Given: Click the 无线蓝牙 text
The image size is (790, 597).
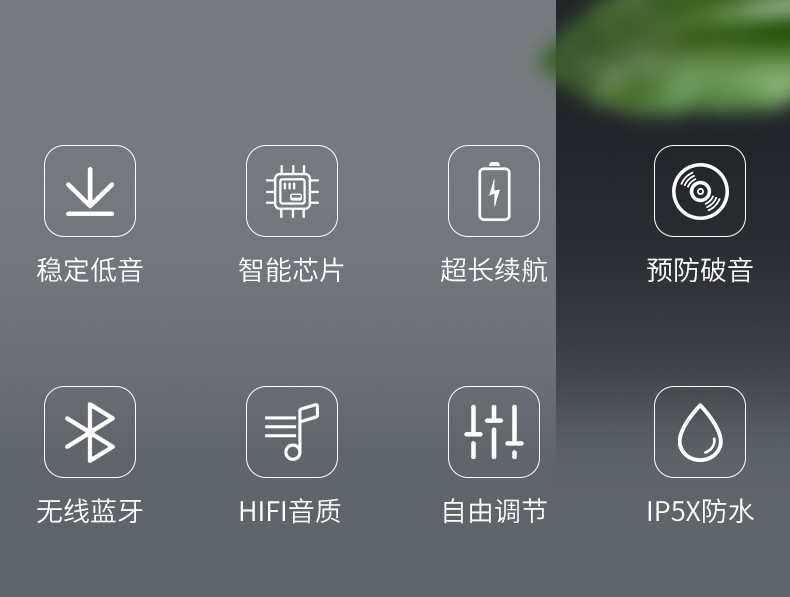Looking at the screenshot, I should [x=90, y=511].
